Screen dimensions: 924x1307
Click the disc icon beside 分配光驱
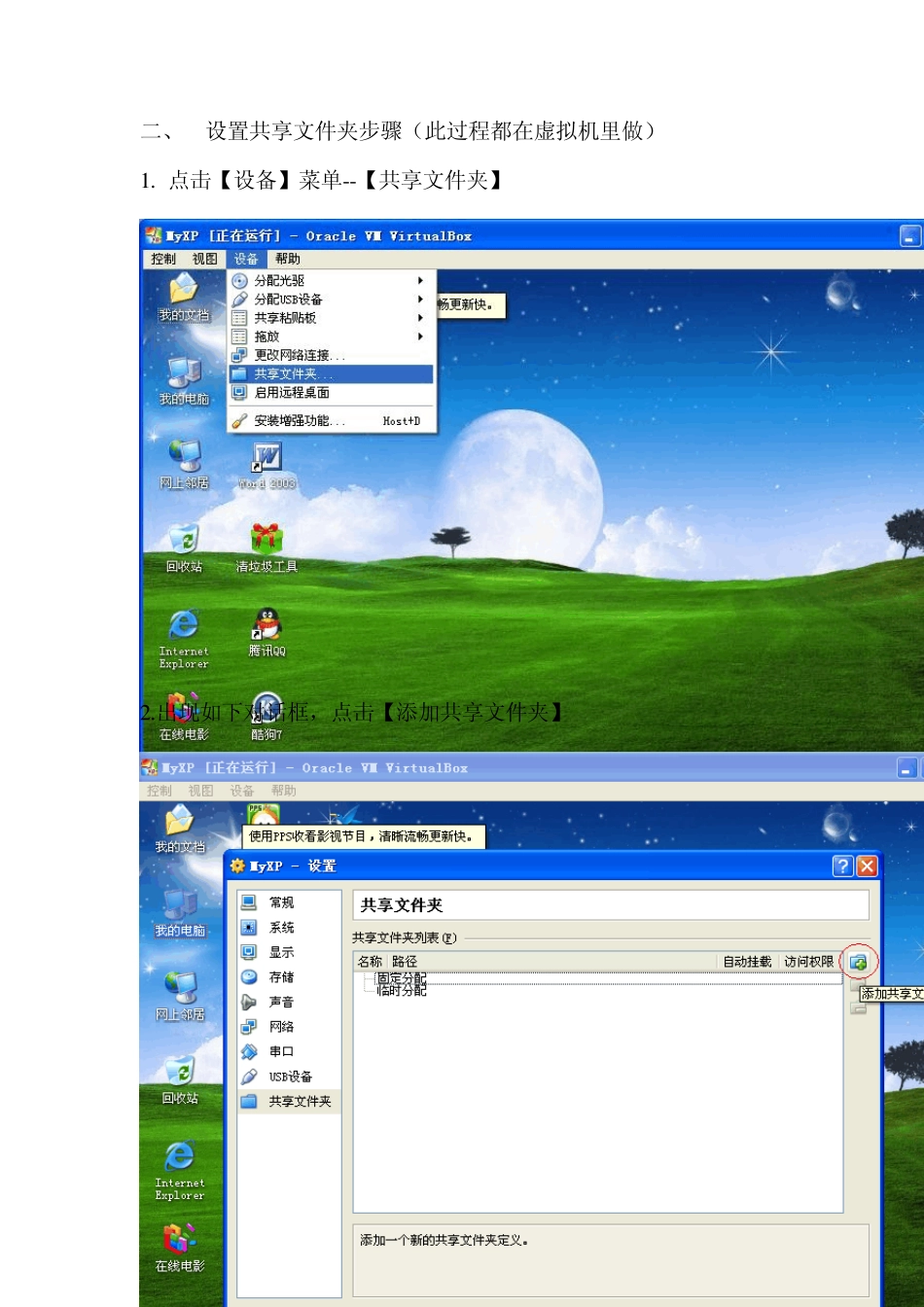click(x=239, y=280)
